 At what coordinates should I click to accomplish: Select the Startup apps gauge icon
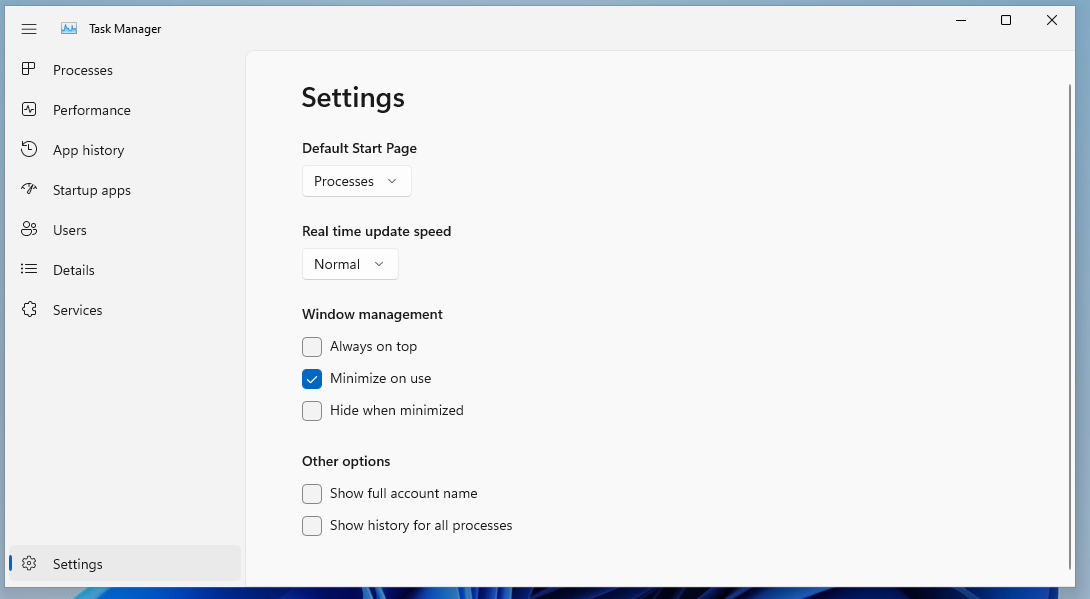click(x=29, y=190)
